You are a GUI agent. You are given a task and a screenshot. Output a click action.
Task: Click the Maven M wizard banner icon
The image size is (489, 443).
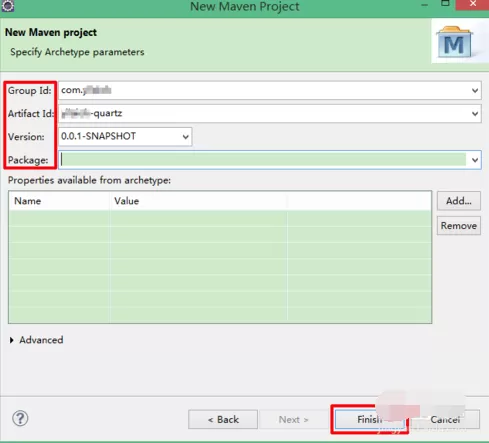tap(454, 43)
